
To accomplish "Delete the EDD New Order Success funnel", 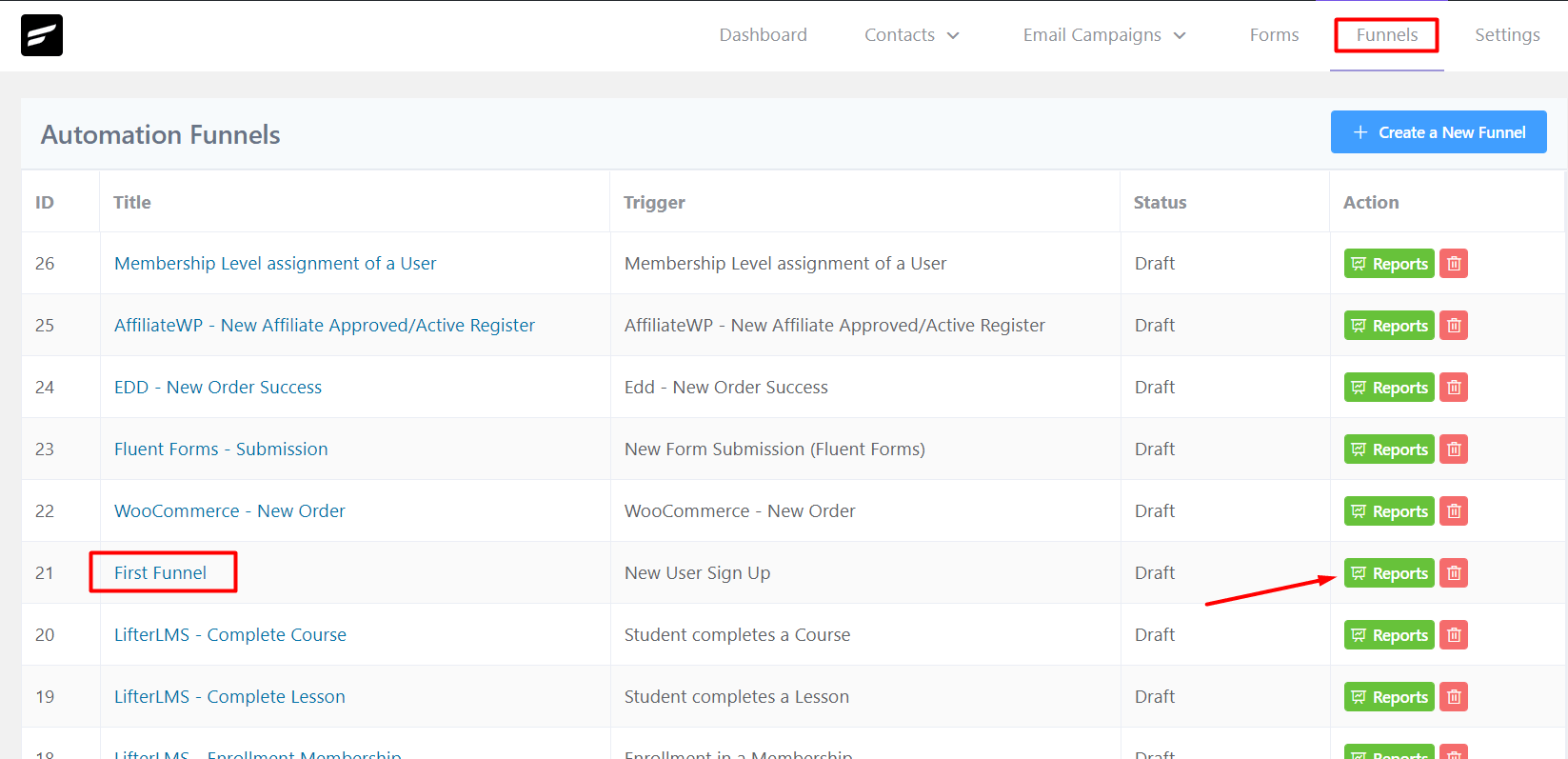I will coord(1454,388).
